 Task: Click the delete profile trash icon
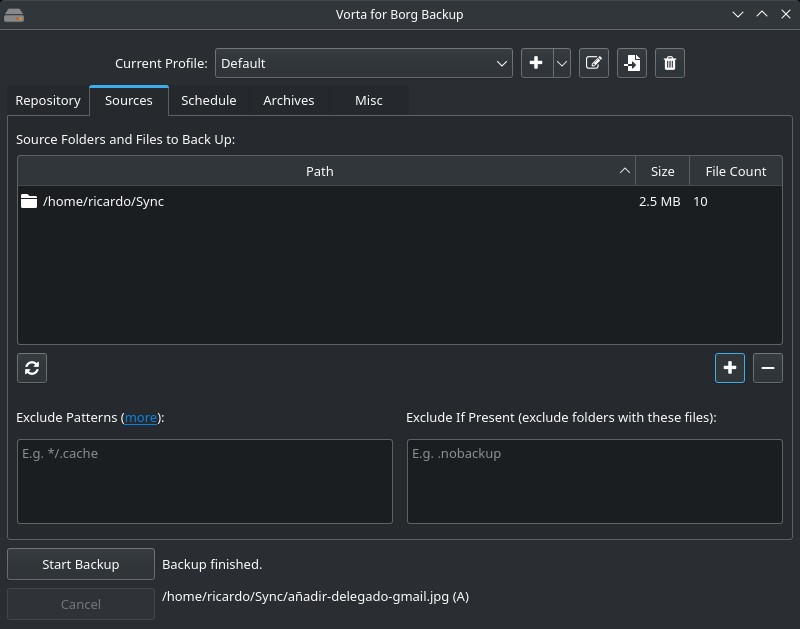pos(670,63)
